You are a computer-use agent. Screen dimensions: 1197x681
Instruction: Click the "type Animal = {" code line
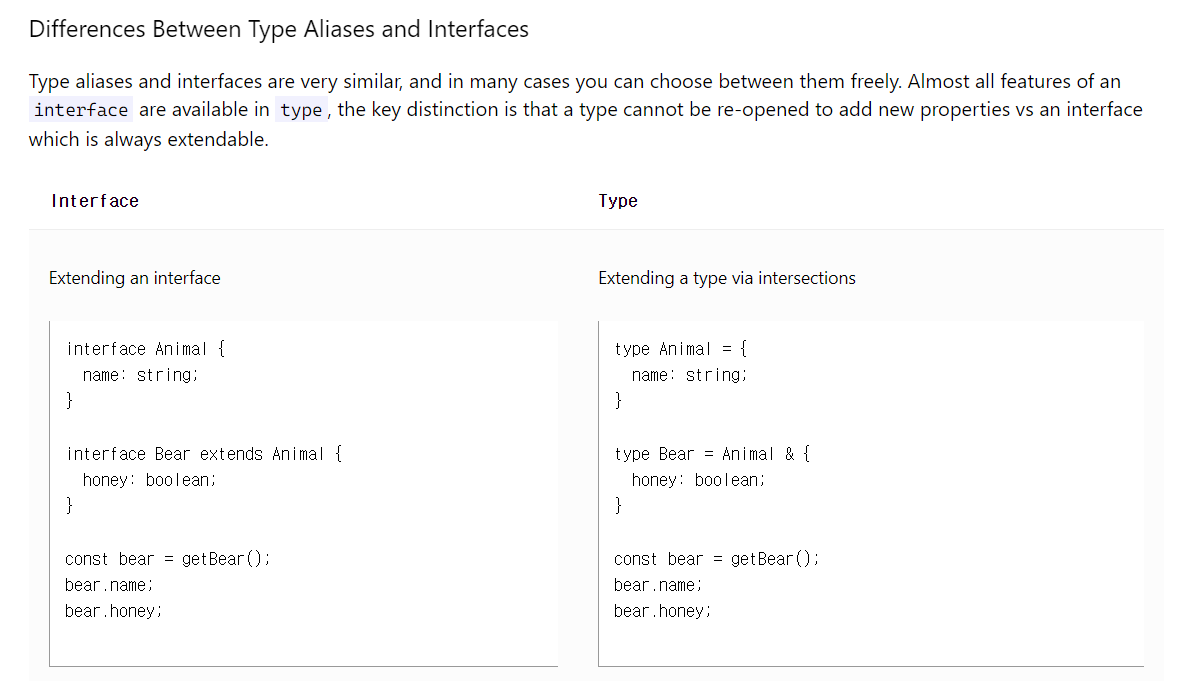click(682, 349)
